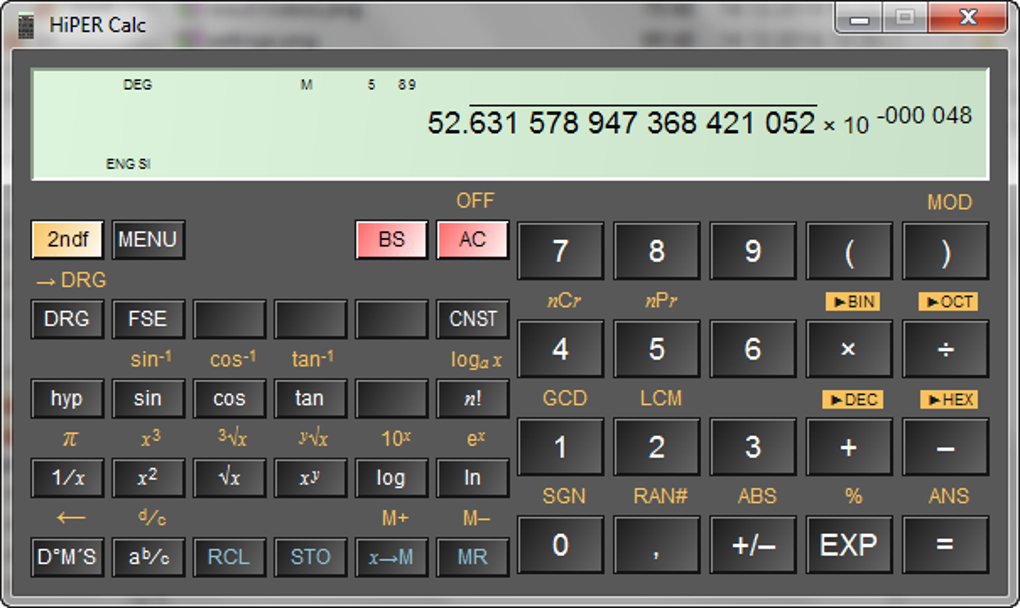Click the 1/x reciprocal key
The height and width of the screenshot is (608, 1020).
click(x=67, y=478)
